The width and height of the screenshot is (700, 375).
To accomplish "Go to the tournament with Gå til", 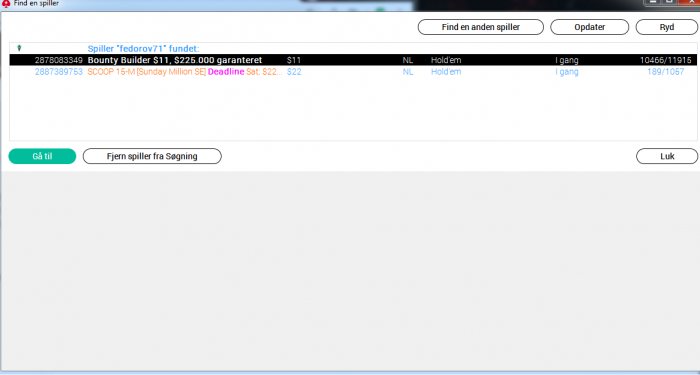I will (42, 156).
